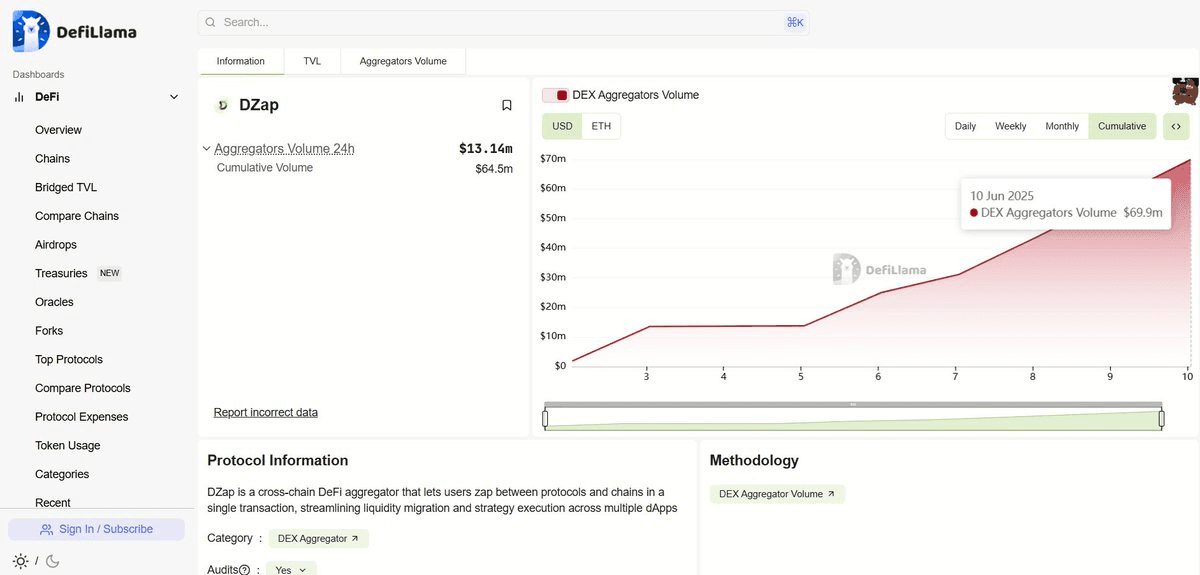Image resolution: width=1200 pixels, height=575 pixels.
Task: Select USD denomination
Action: coord(562,126)
